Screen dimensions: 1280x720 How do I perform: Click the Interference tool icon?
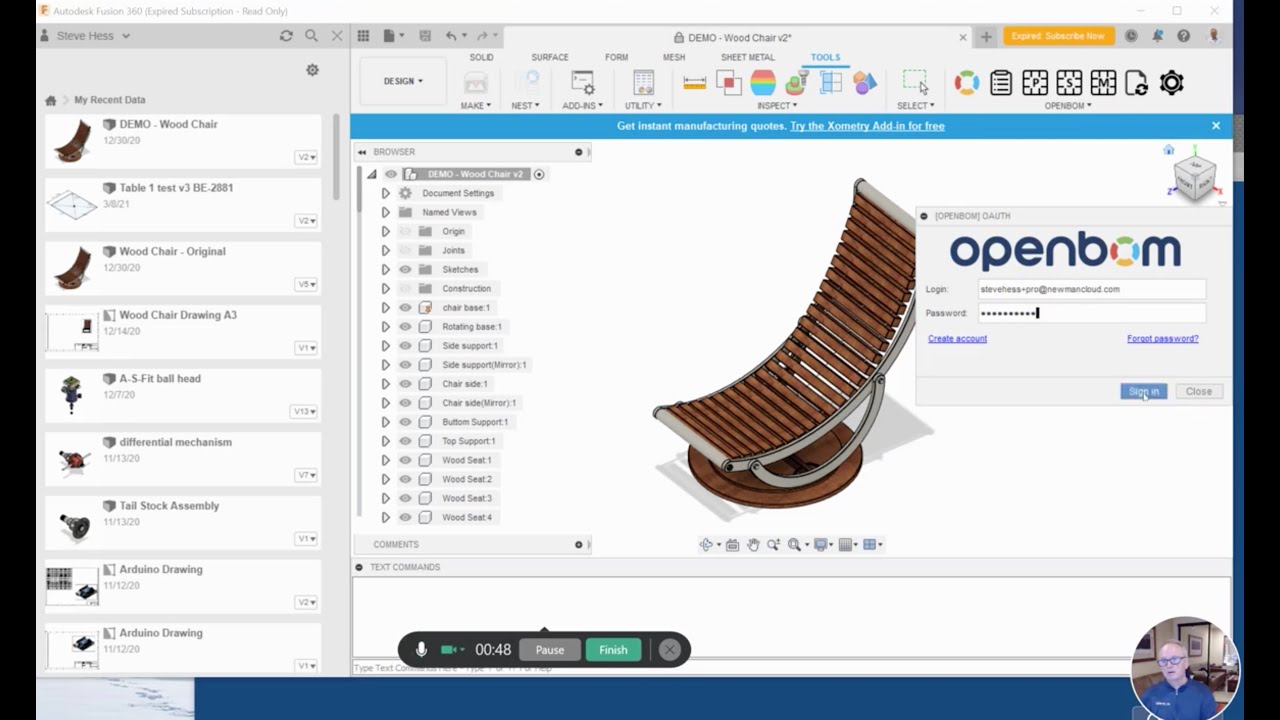pyautogui.click(x=729, y=83)
